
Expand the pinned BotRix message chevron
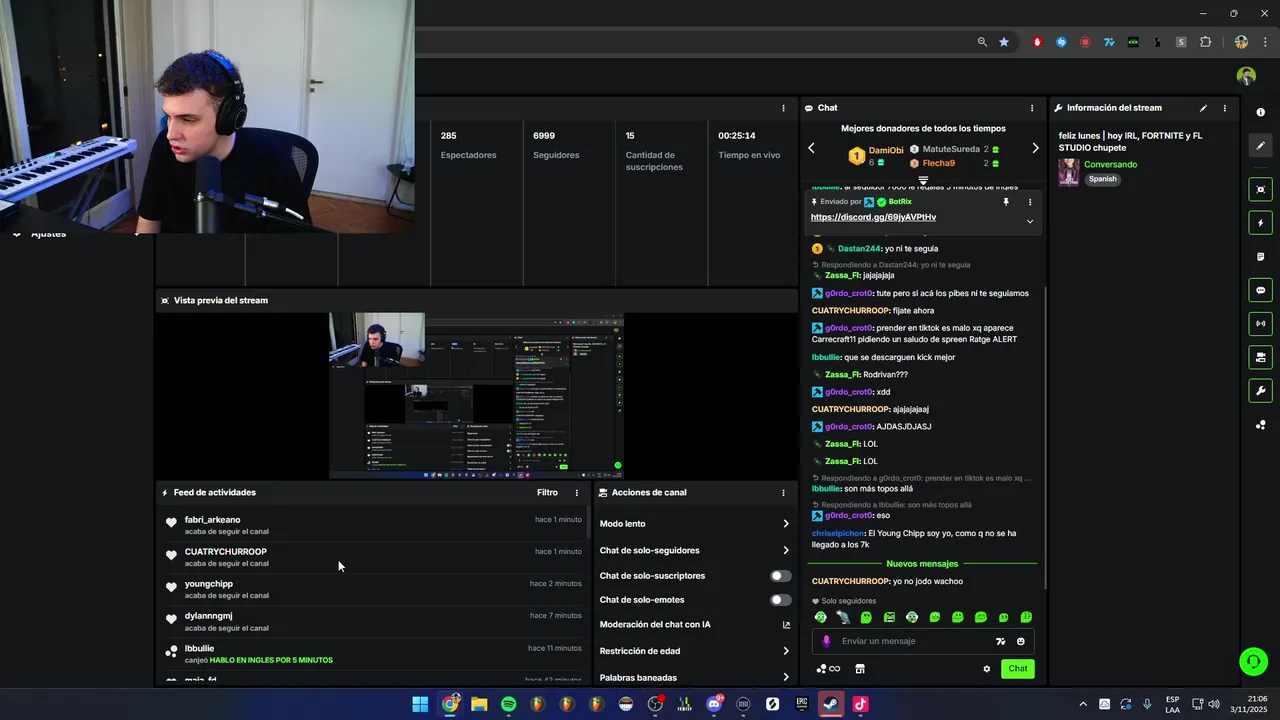1030,221
